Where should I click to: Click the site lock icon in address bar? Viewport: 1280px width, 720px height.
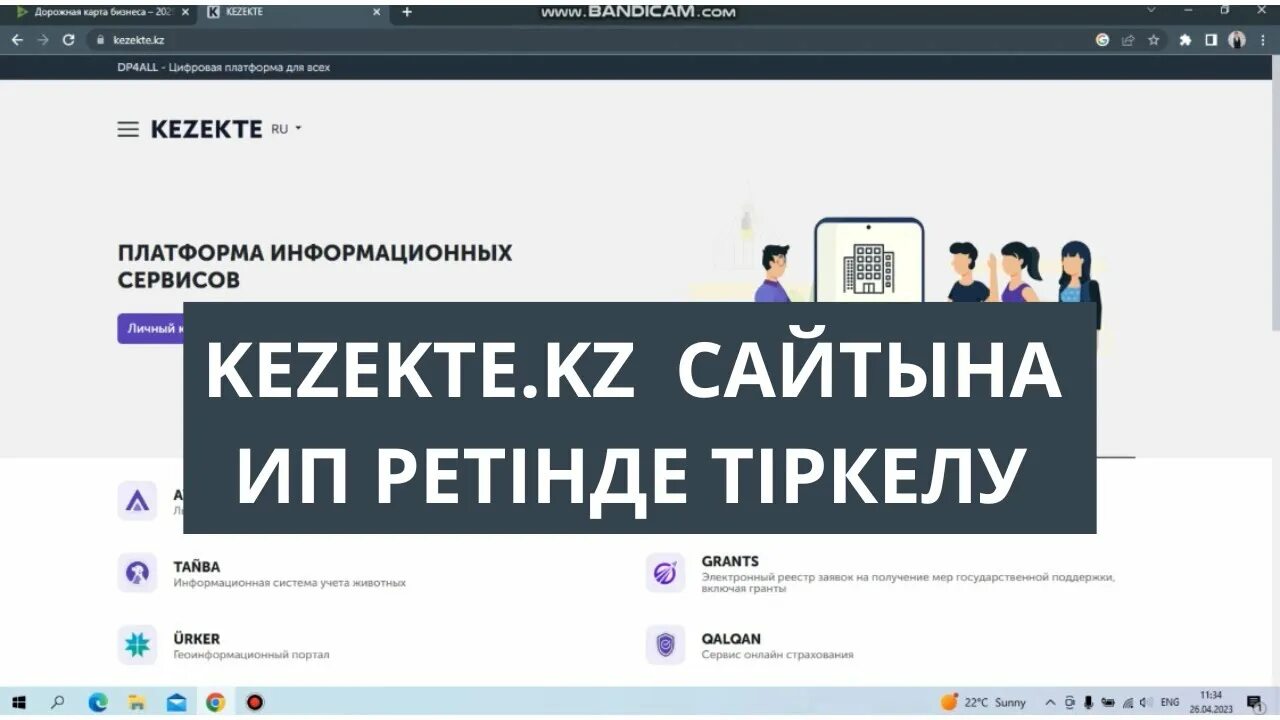100,40
